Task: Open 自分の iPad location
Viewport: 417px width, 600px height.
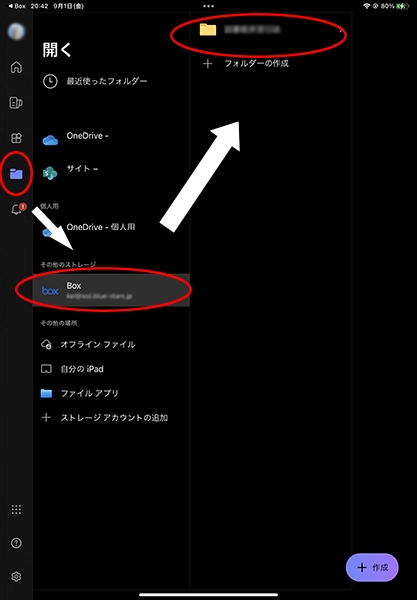Action: [x=111, y=369]
